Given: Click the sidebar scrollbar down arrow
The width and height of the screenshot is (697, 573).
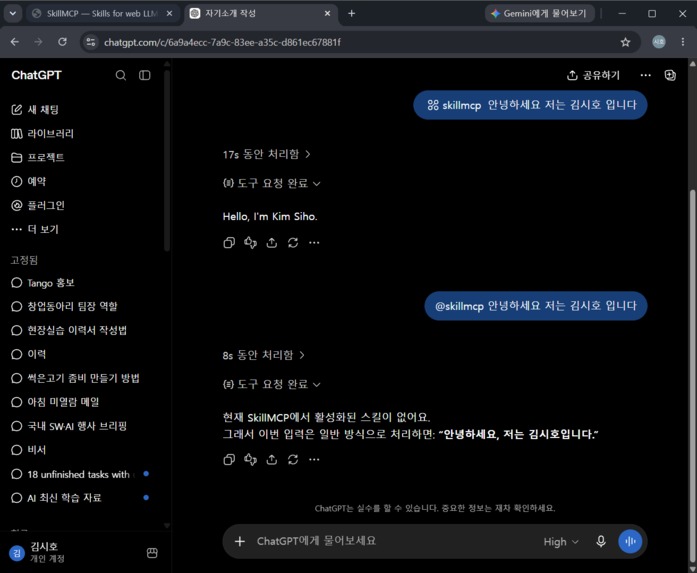Looking at the screenshot, I should [x=167, y=525].
